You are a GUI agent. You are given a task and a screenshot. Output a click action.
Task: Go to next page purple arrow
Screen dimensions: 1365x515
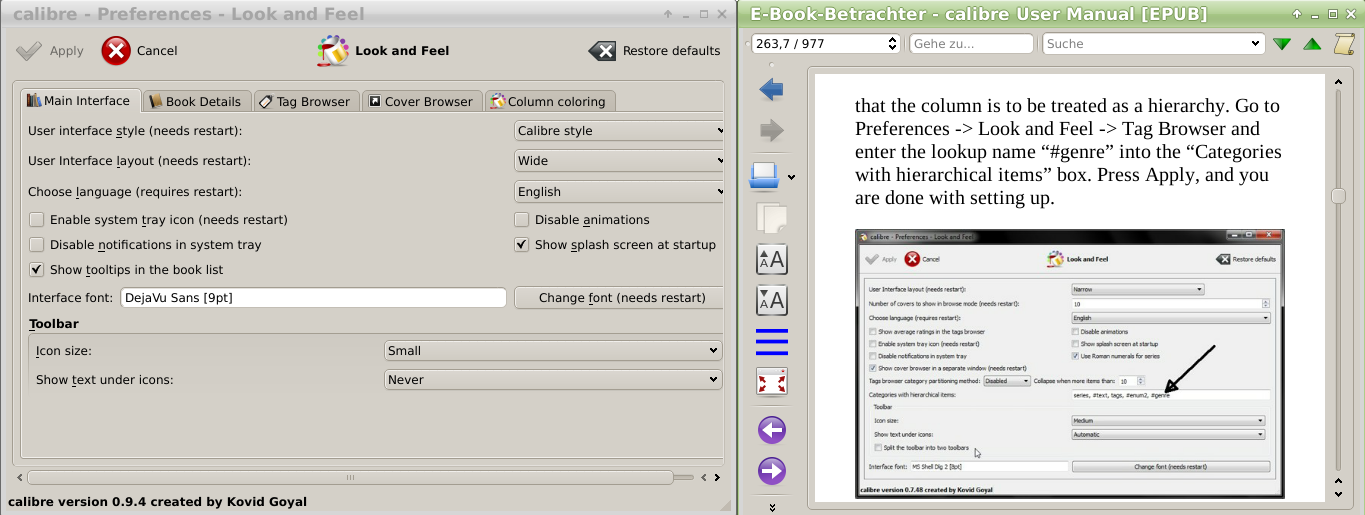pyautogui.click(x=771, y=471)
